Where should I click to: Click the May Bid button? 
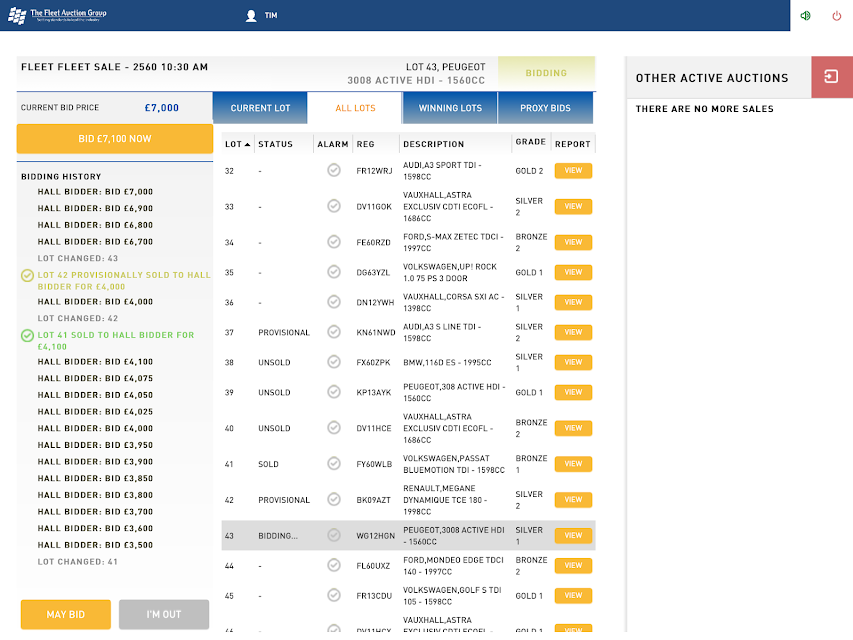click(x=66, y=614)
